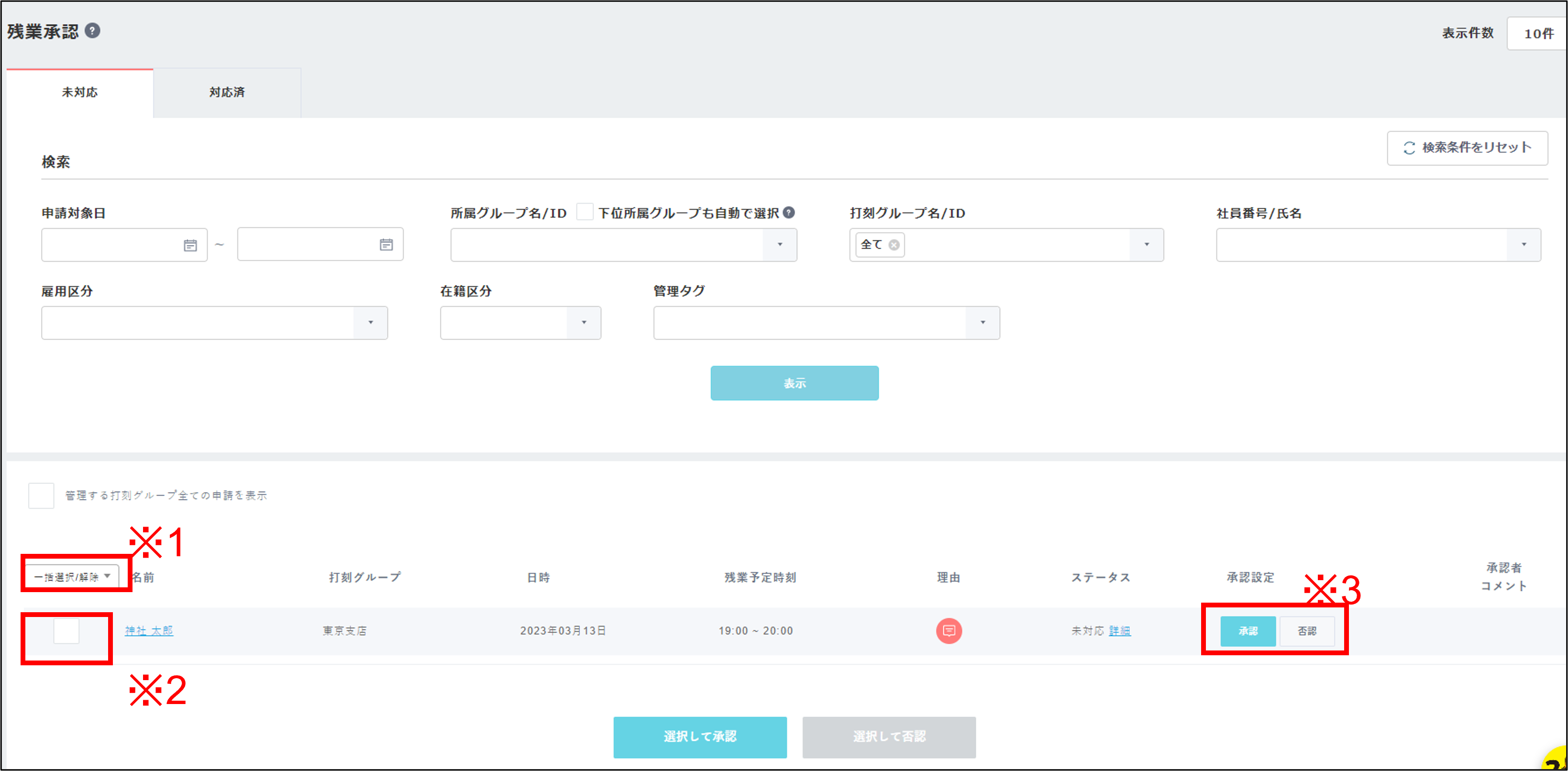Viewport: 1568px width, 771px height.
Task: Expand the 在籍区分 dropdown
Action: click(x=583, y=322)
